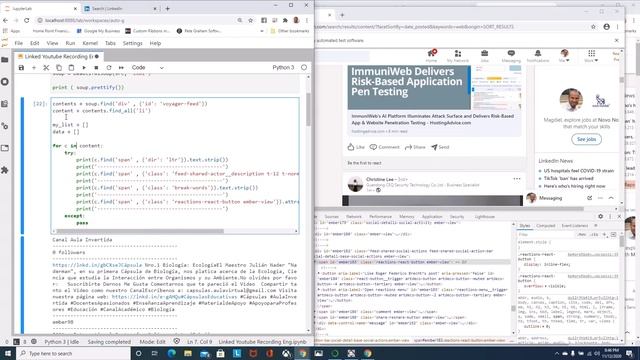Screen dimensions: 640x360
Task: Open the File menu in JupyterLab
Action: tap(19, 43)
